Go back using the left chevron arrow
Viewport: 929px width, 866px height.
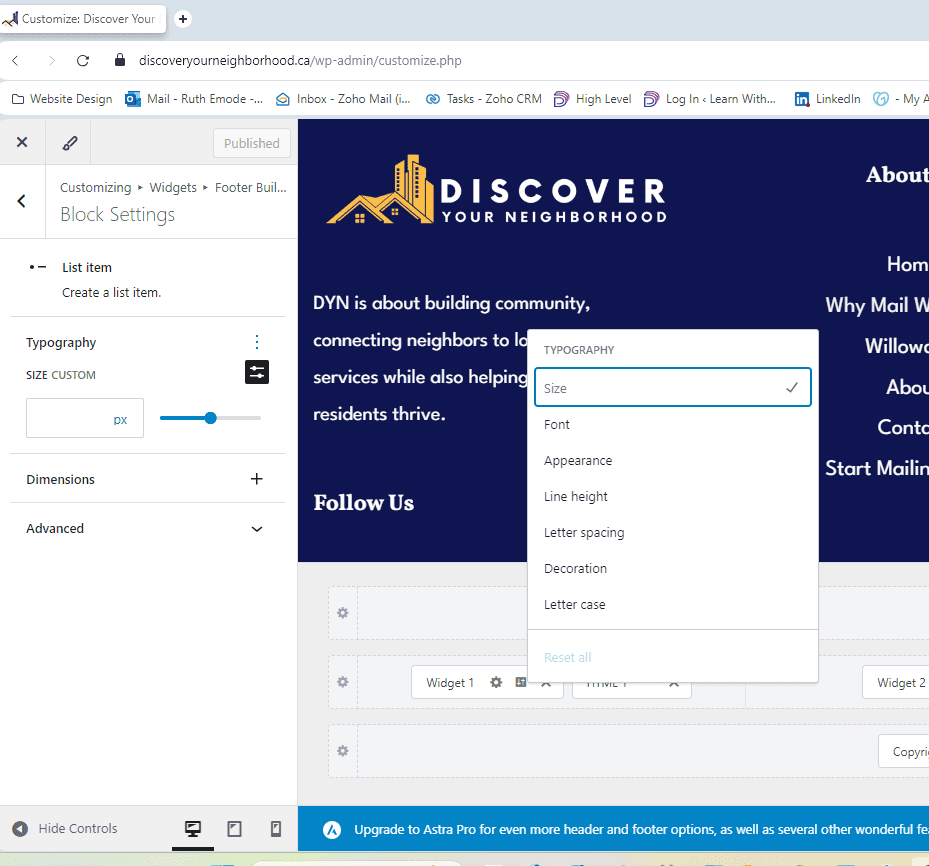(22, 201)
